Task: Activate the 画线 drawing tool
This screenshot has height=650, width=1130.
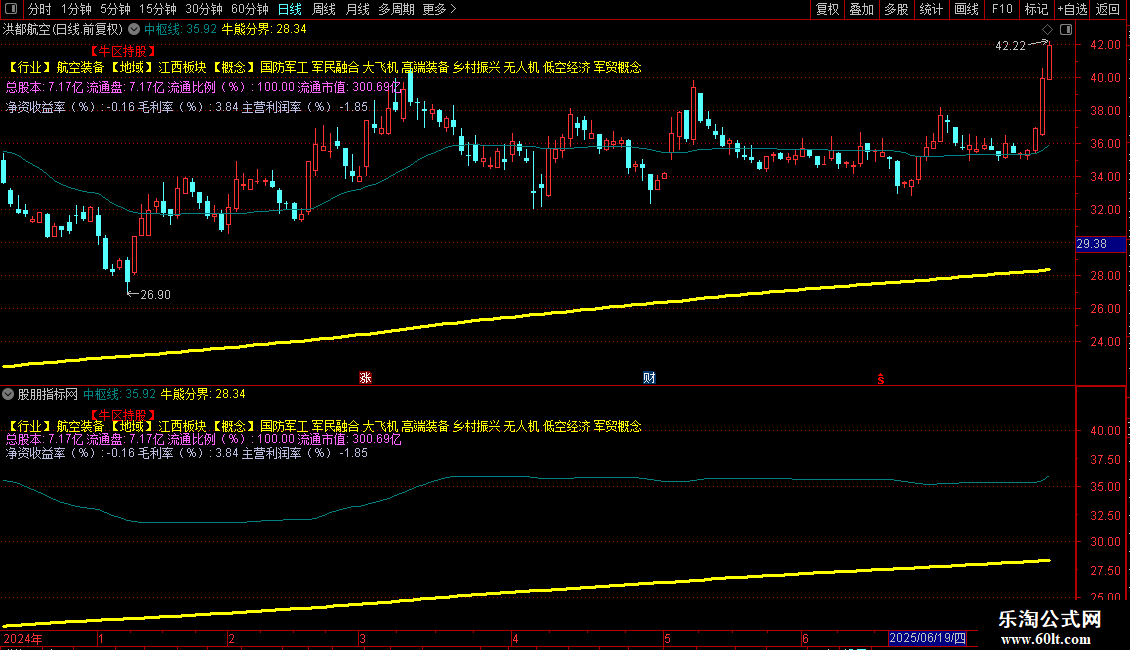Action: [966, 9]
